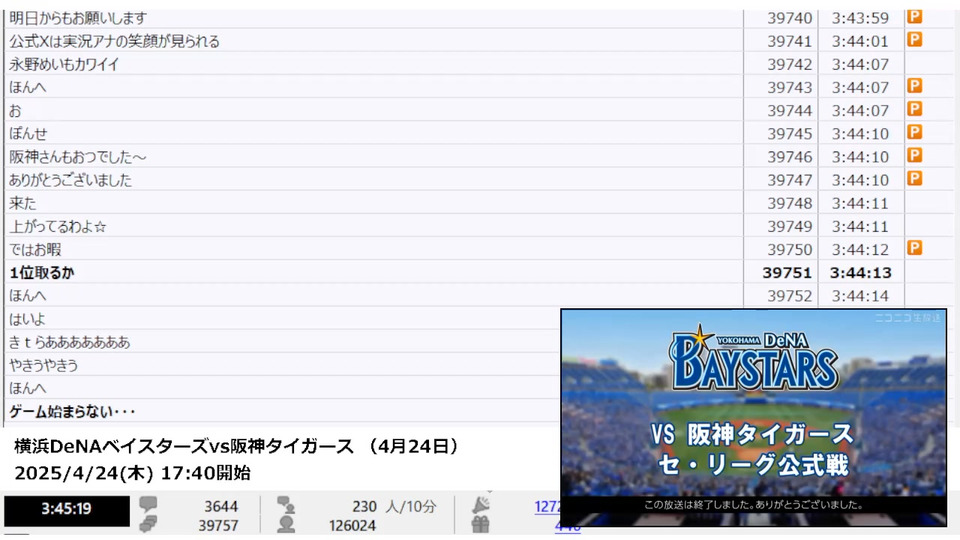
Task: Click the total visitors person icon beside 126024
Action: (x=286, y=524)
